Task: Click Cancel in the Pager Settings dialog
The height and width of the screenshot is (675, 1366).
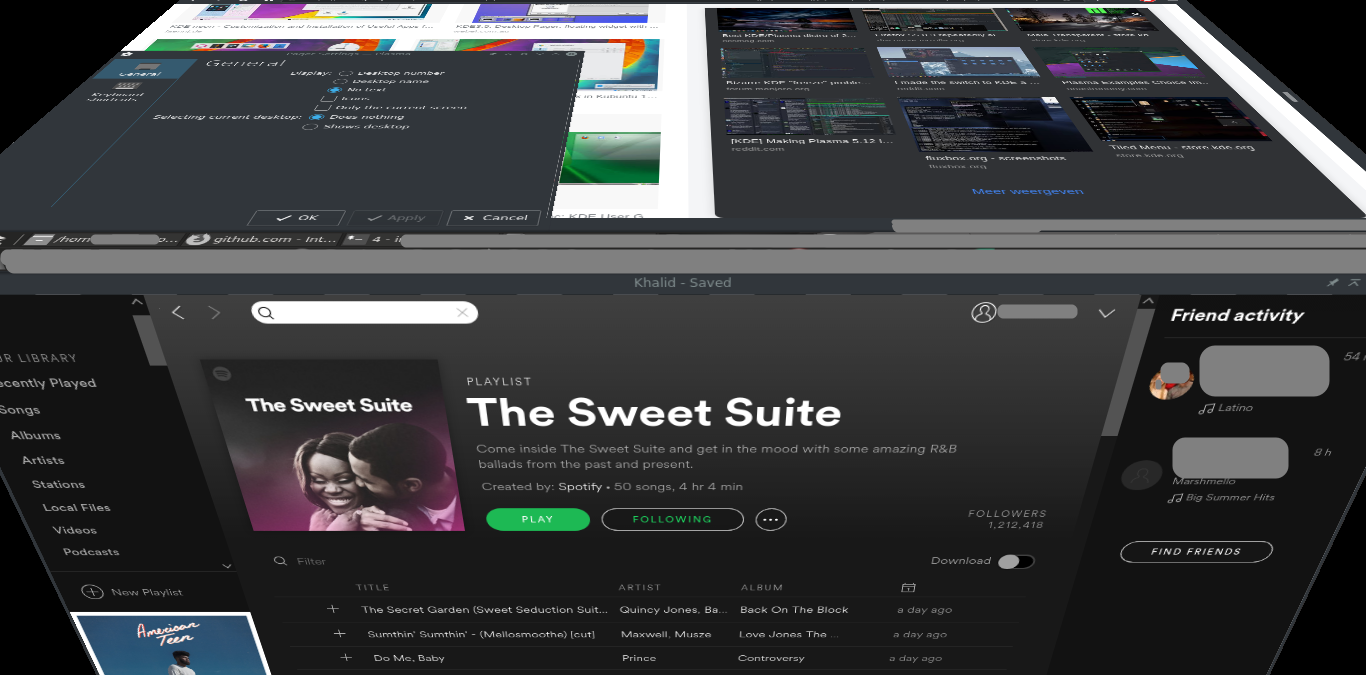Action: (494, 217)
